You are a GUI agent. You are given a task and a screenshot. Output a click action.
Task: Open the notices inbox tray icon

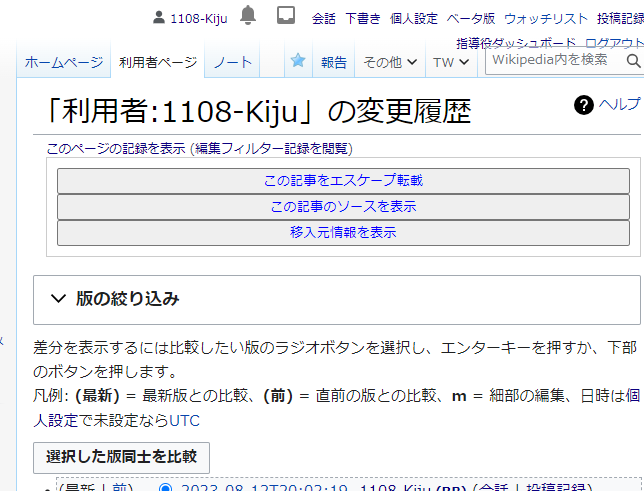pos(285,16)
